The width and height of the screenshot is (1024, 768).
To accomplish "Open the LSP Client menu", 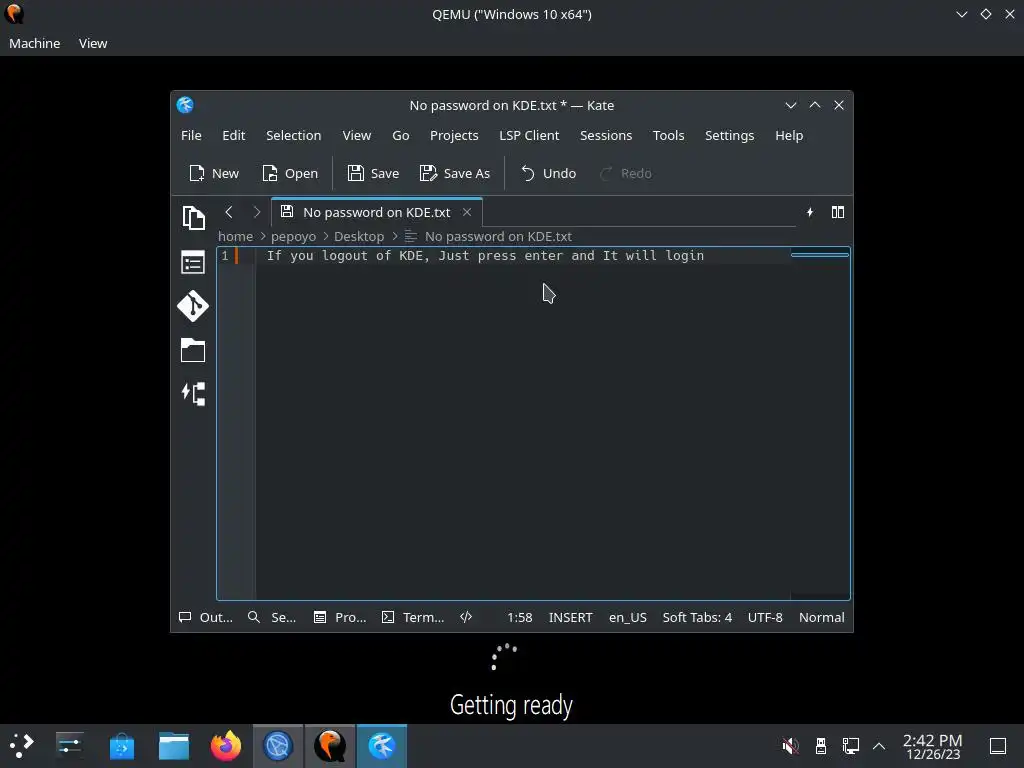I will (x=529, y=135).
